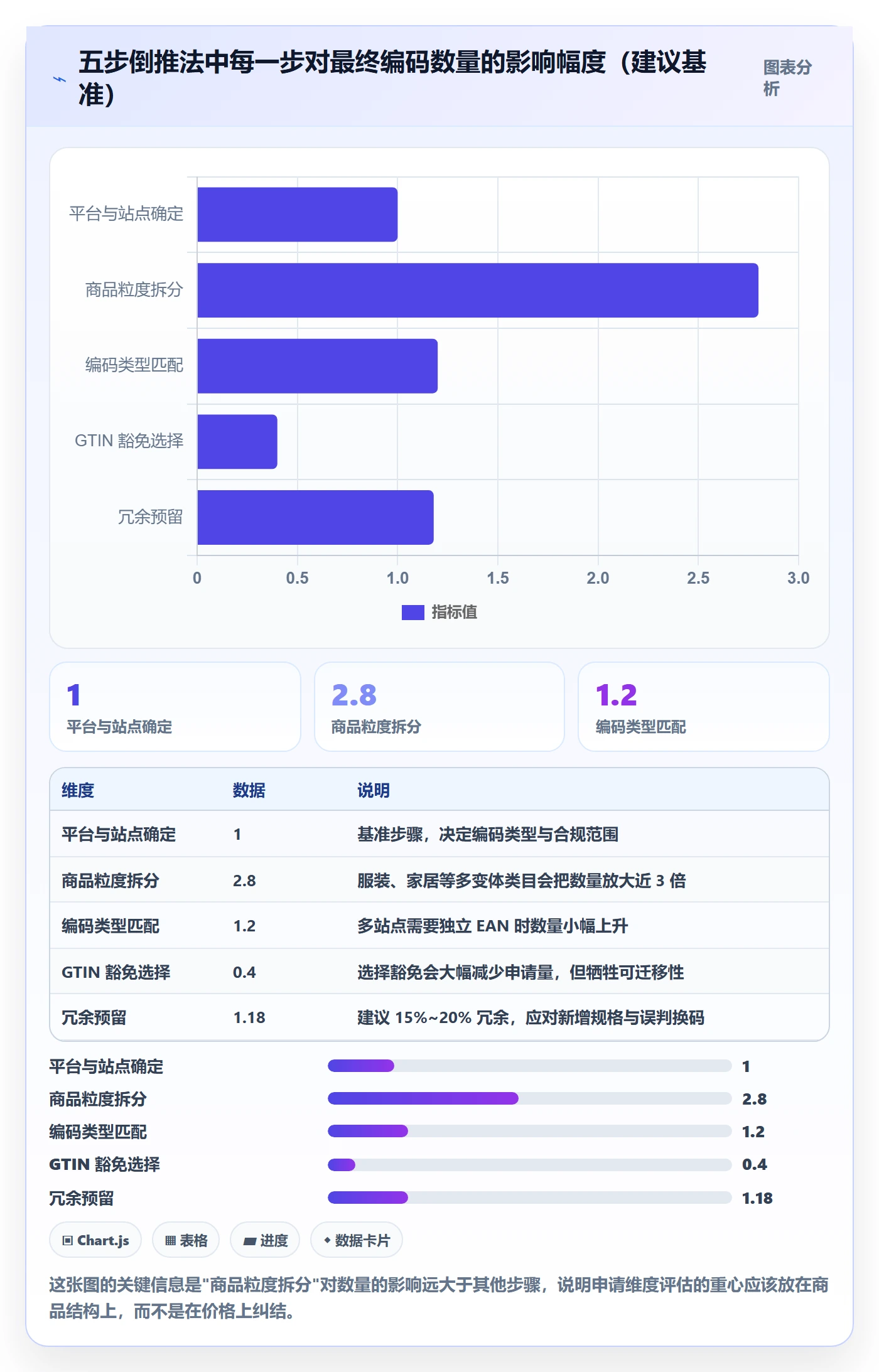
Task: Click the 商品粒度拆分 bar in the chart
Action: coord(478,290)
